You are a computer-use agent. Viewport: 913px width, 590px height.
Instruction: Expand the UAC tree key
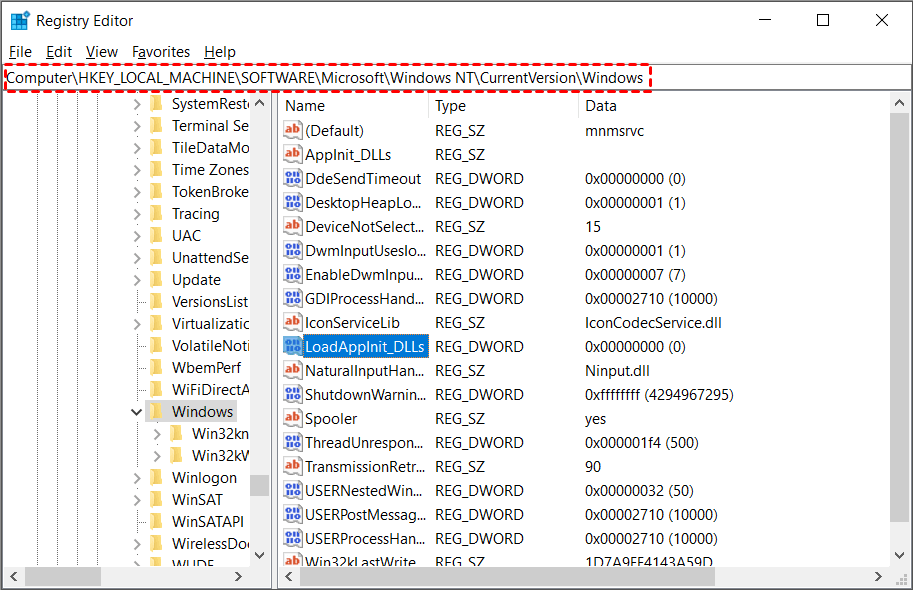(x=137, y=236)
